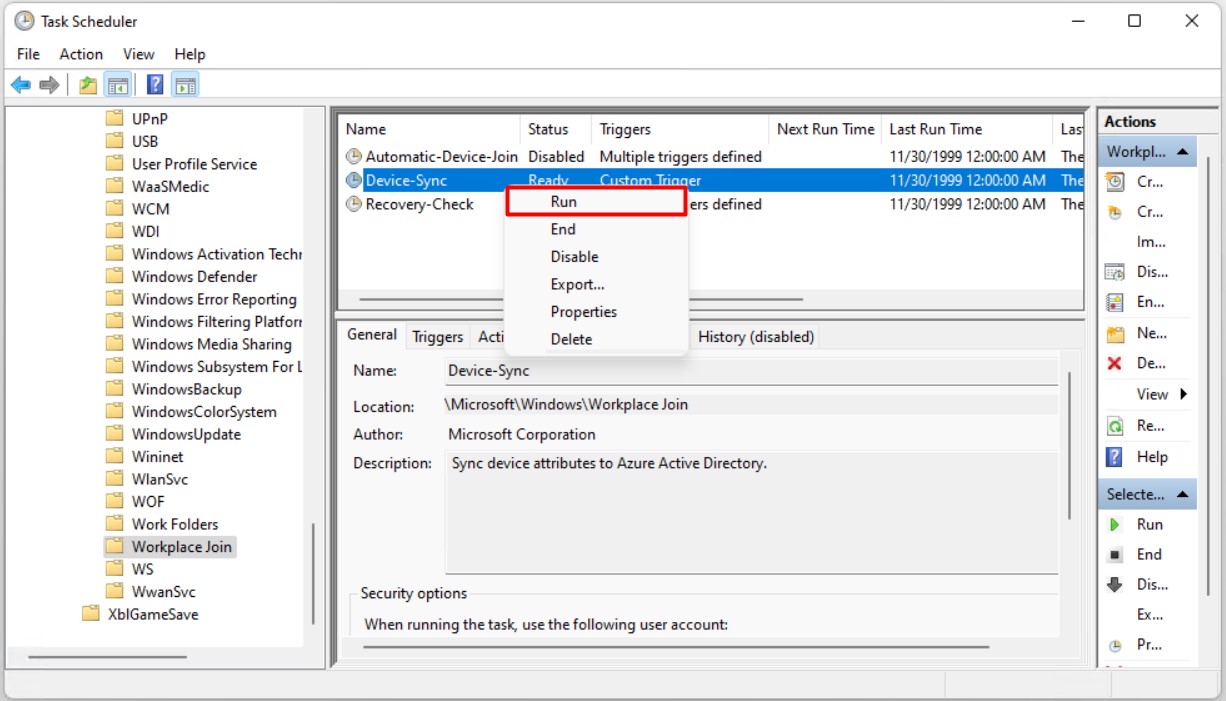
Task: Click the Description box about Azure Active Directory
Action: (751, 512)
